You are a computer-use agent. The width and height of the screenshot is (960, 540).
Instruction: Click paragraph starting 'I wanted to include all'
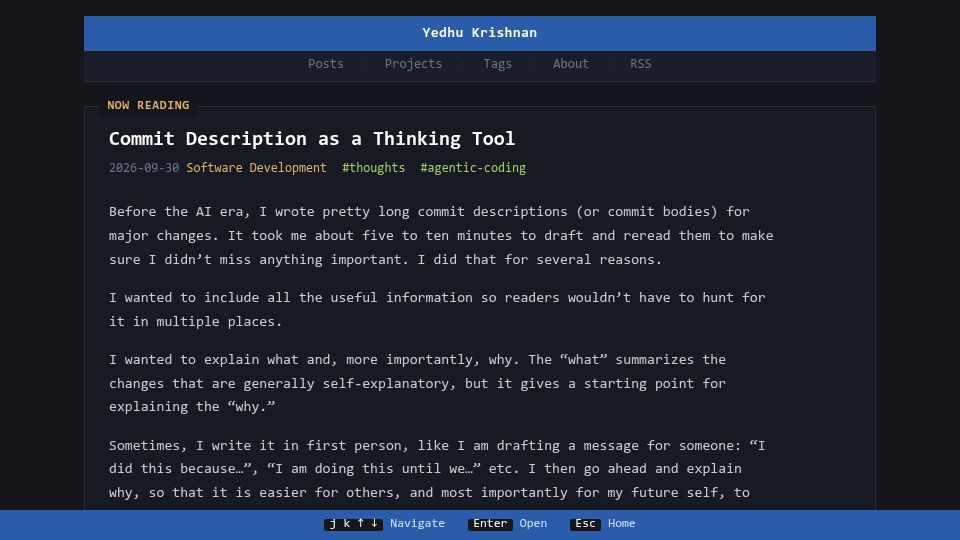tap(437, 309)
